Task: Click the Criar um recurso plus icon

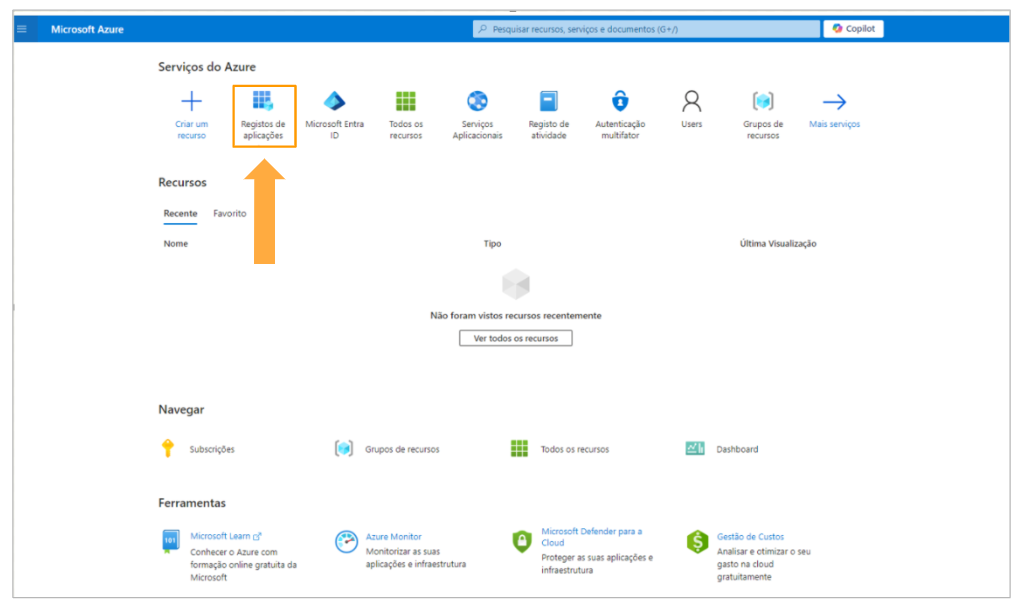Action: [191, 102]
